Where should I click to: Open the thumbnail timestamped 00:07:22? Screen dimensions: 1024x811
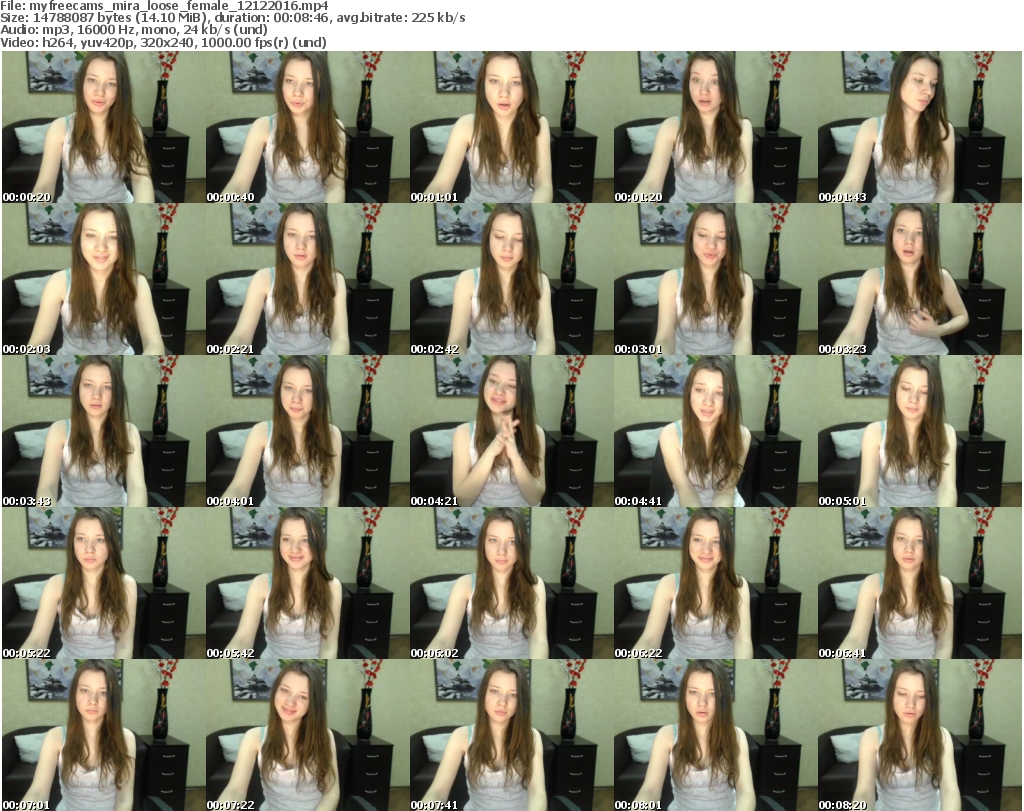coord(307,735)
